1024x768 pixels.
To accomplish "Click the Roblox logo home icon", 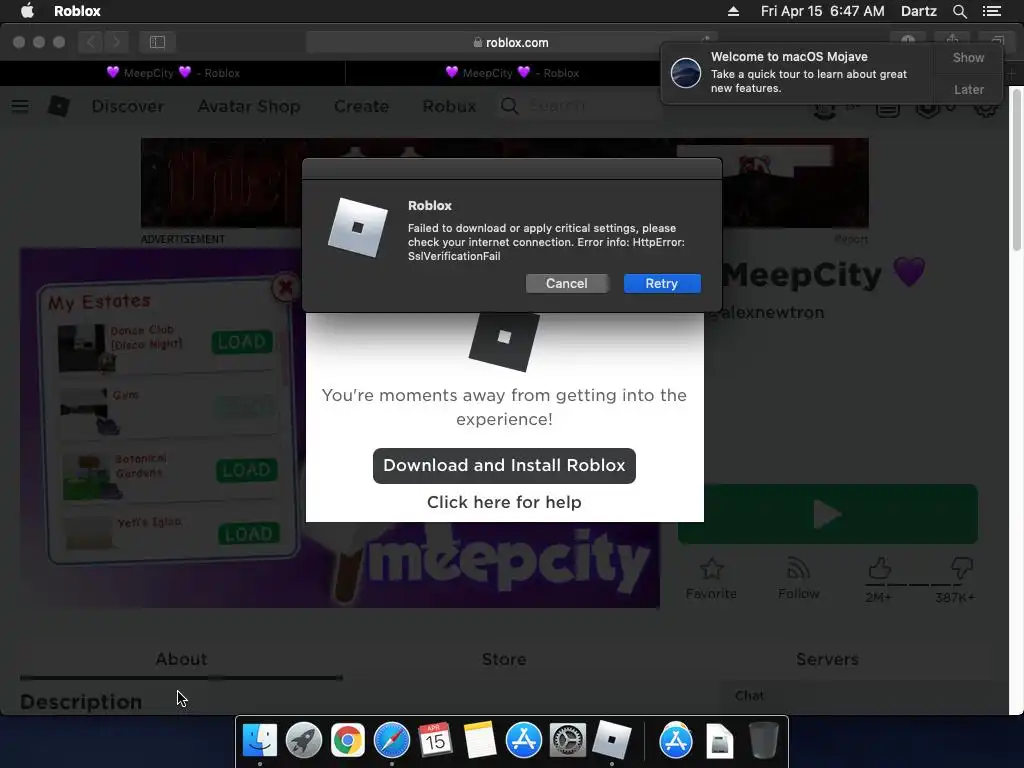I will pos(59,106).
